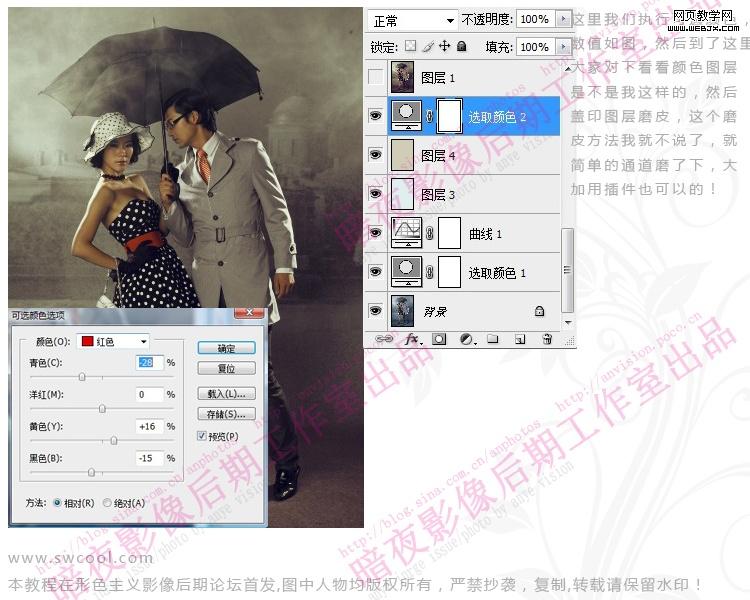Show the hidden 图层 1 layer

[375, 77]
